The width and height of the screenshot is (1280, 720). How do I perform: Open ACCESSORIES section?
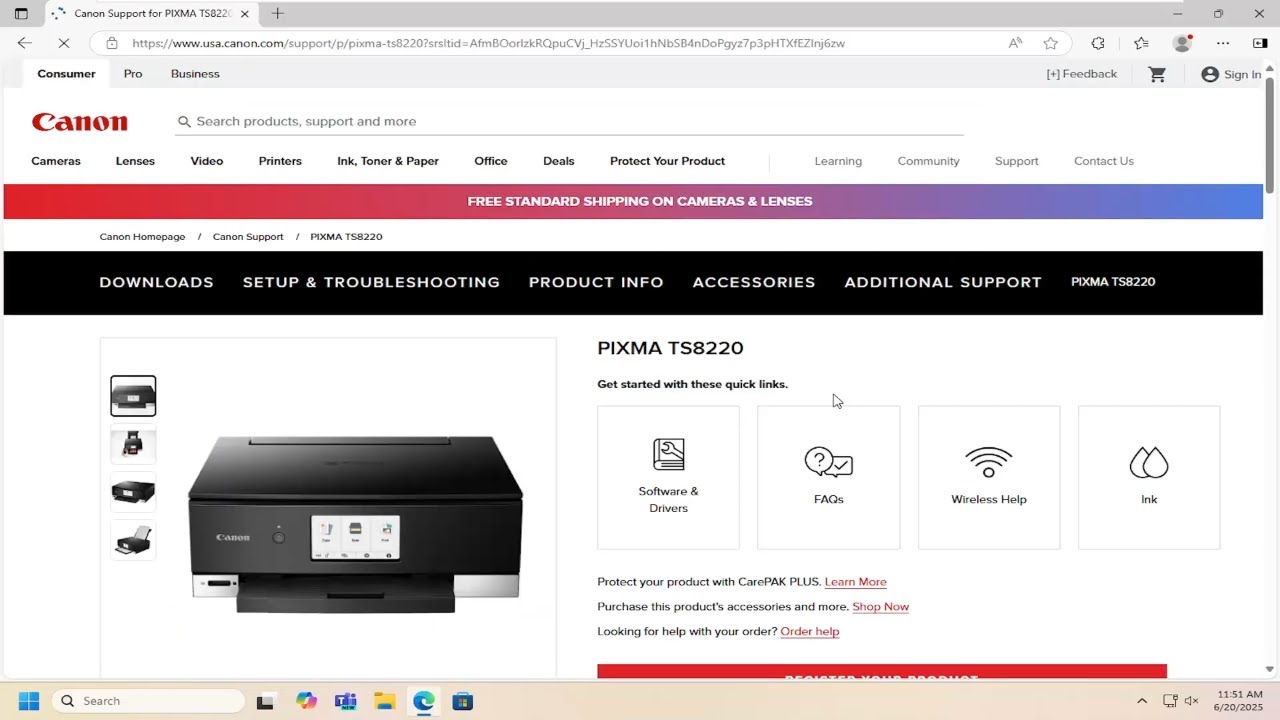tap(754, 283)
